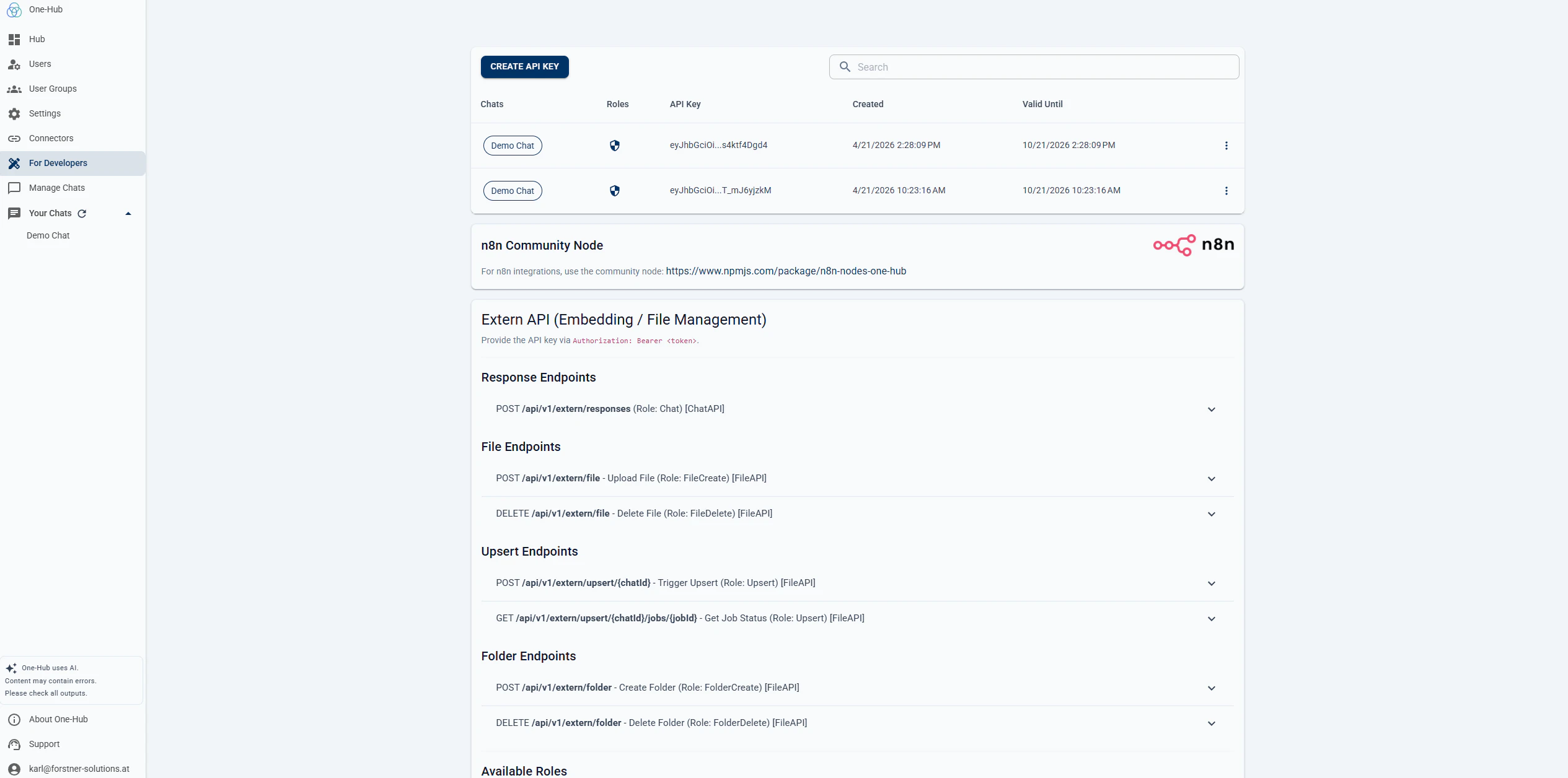
Task: Collapse the Your Chats section
Action: pyautogui.click(x=128, y=214)
